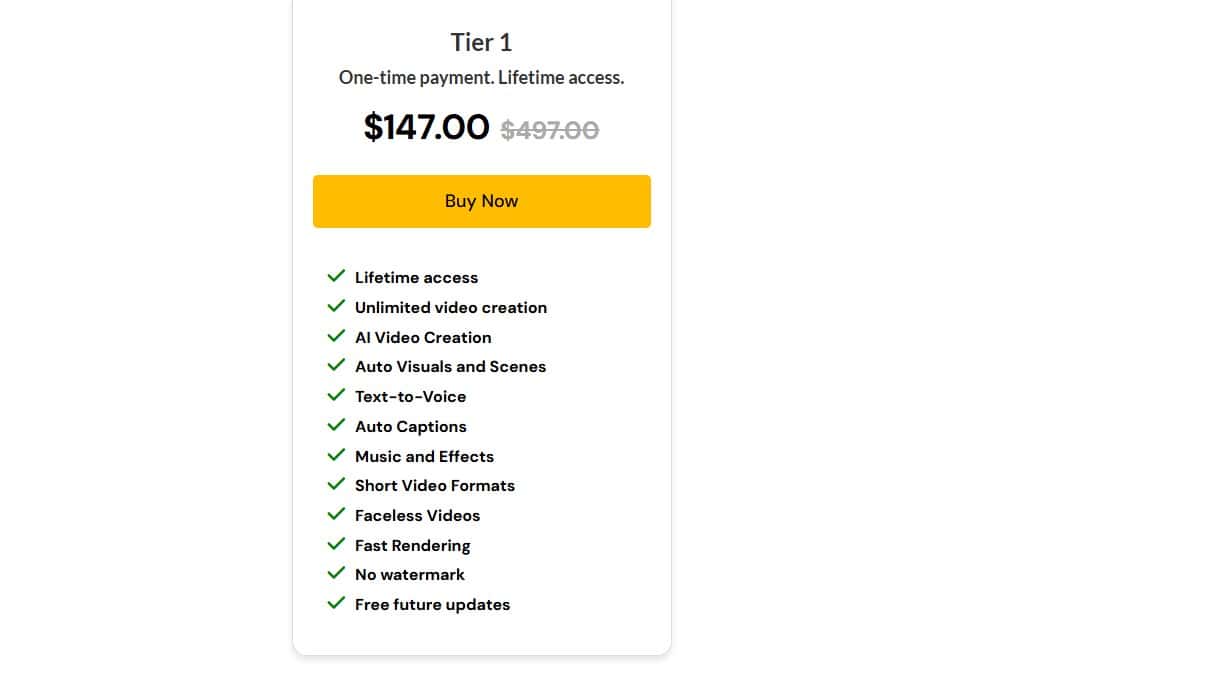
Task: Select the One-time payment subtitle text
Action: click(x=481, y=77)
